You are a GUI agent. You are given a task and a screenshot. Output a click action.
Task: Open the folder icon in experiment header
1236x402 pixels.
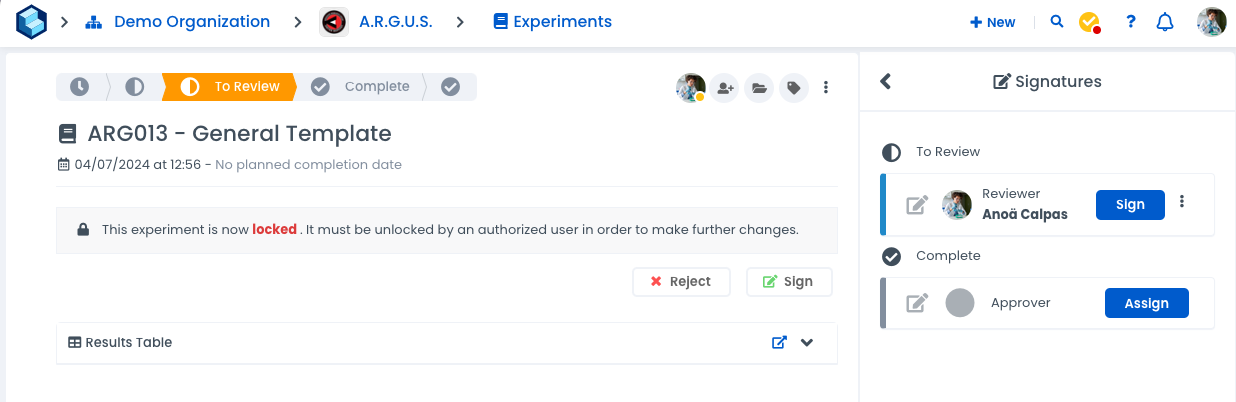pos(760,88)
